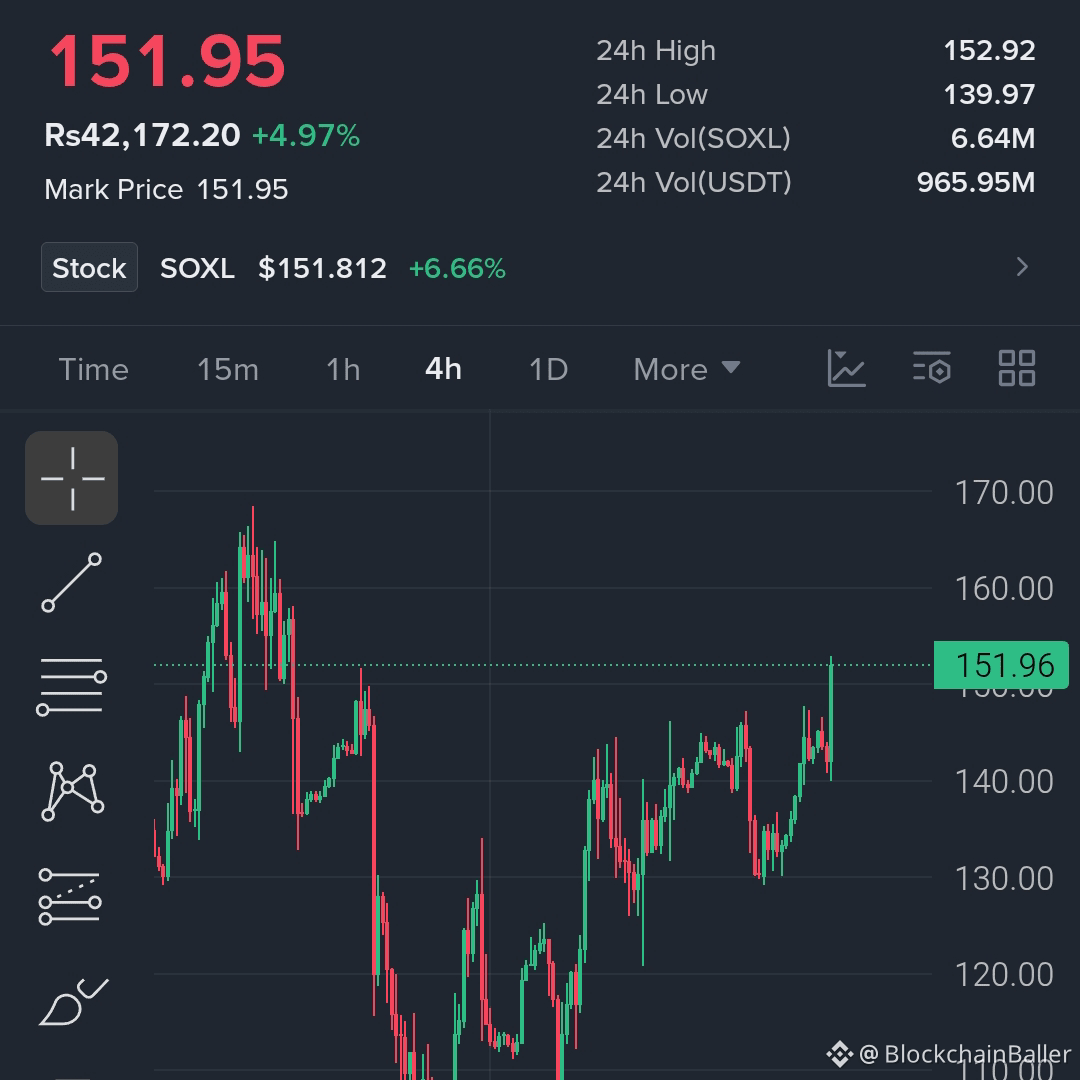
Task: Tap the $151.812 stock price
Action: (322, 269)
